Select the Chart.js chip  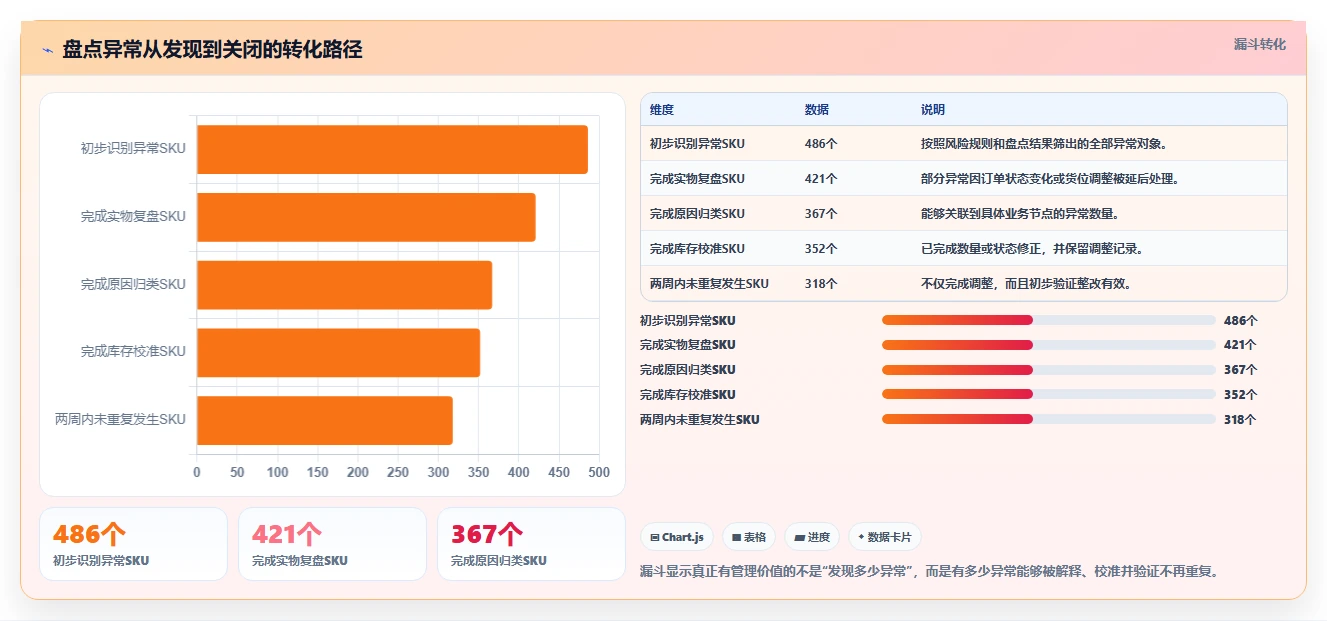coord(677,537)
